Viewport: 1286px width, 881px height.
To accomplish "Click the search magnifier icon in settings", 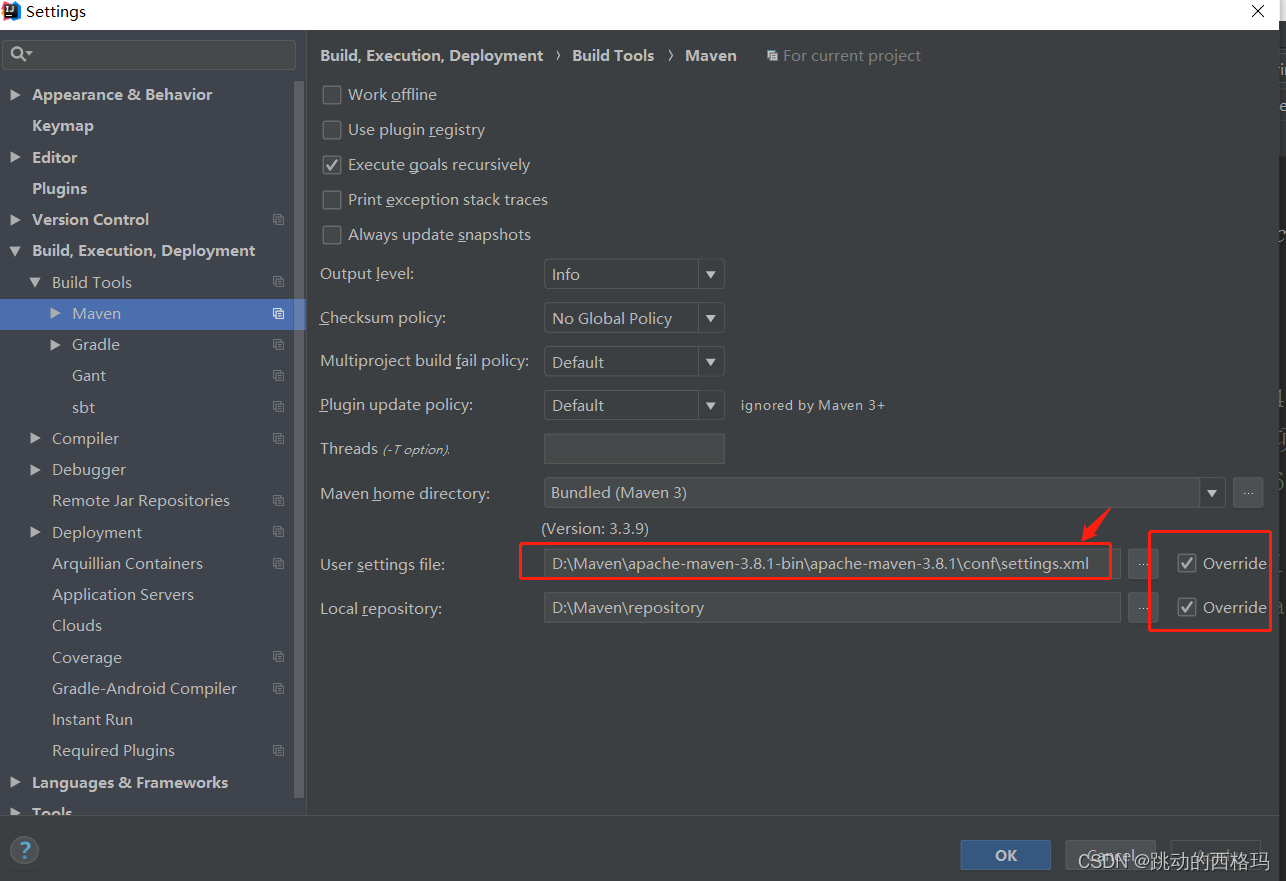I will [x=20, y=54].
